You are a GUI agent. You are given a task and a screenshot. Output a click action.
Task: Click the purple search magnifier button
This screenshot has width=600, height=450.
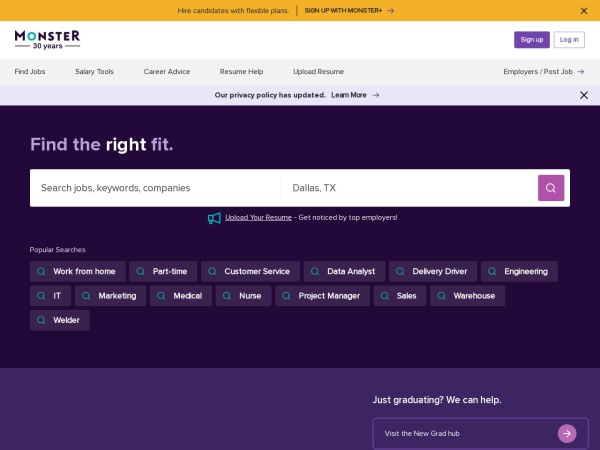click(551, 188)
